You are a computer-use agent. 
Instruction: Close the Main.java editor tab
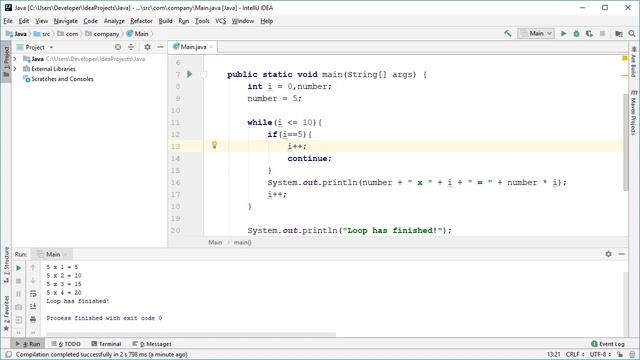pyautogui.click(x=211, y=47)
